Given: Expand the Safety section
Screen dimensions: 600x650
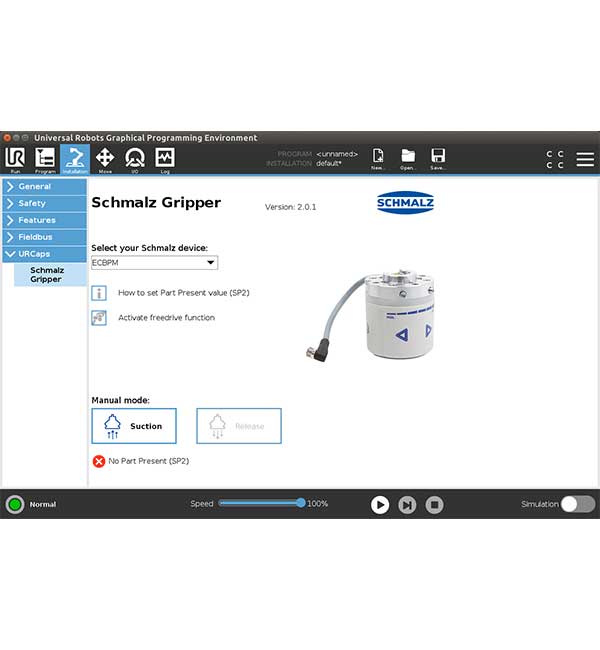Looking at the screenshot, I should click(44, 204).
